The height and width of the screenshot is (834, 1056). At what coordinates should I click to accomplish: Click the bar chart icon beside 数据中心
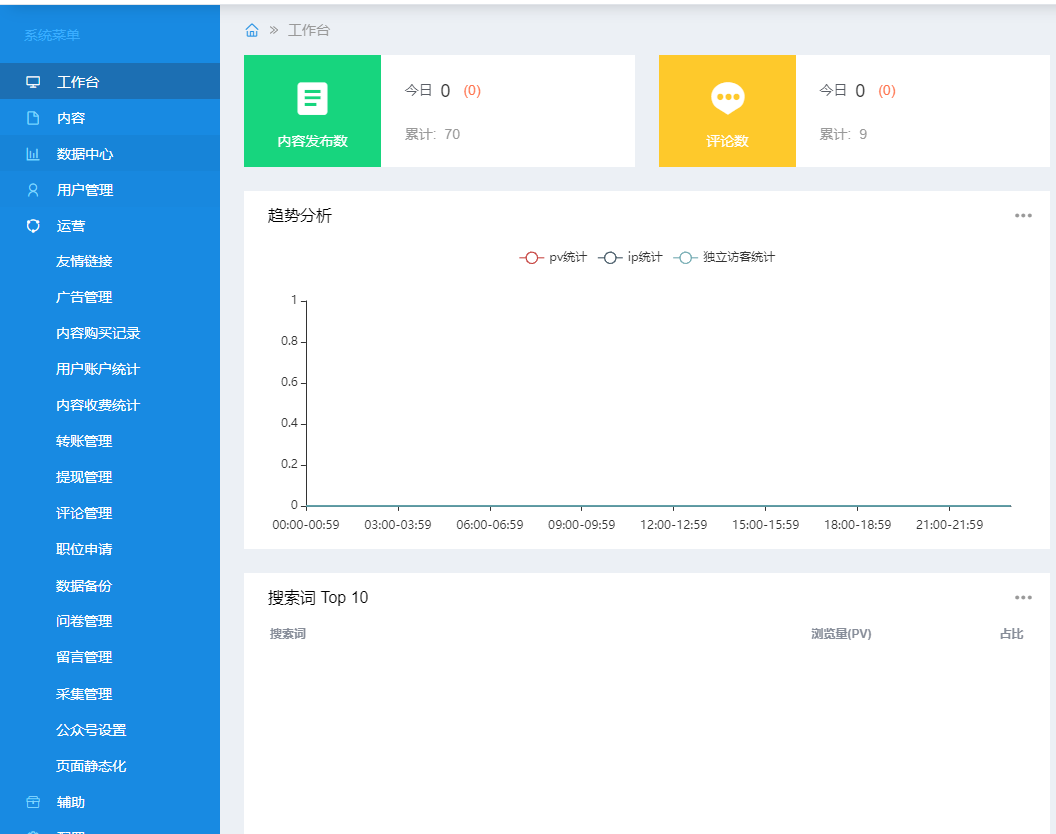pos(33,154)
